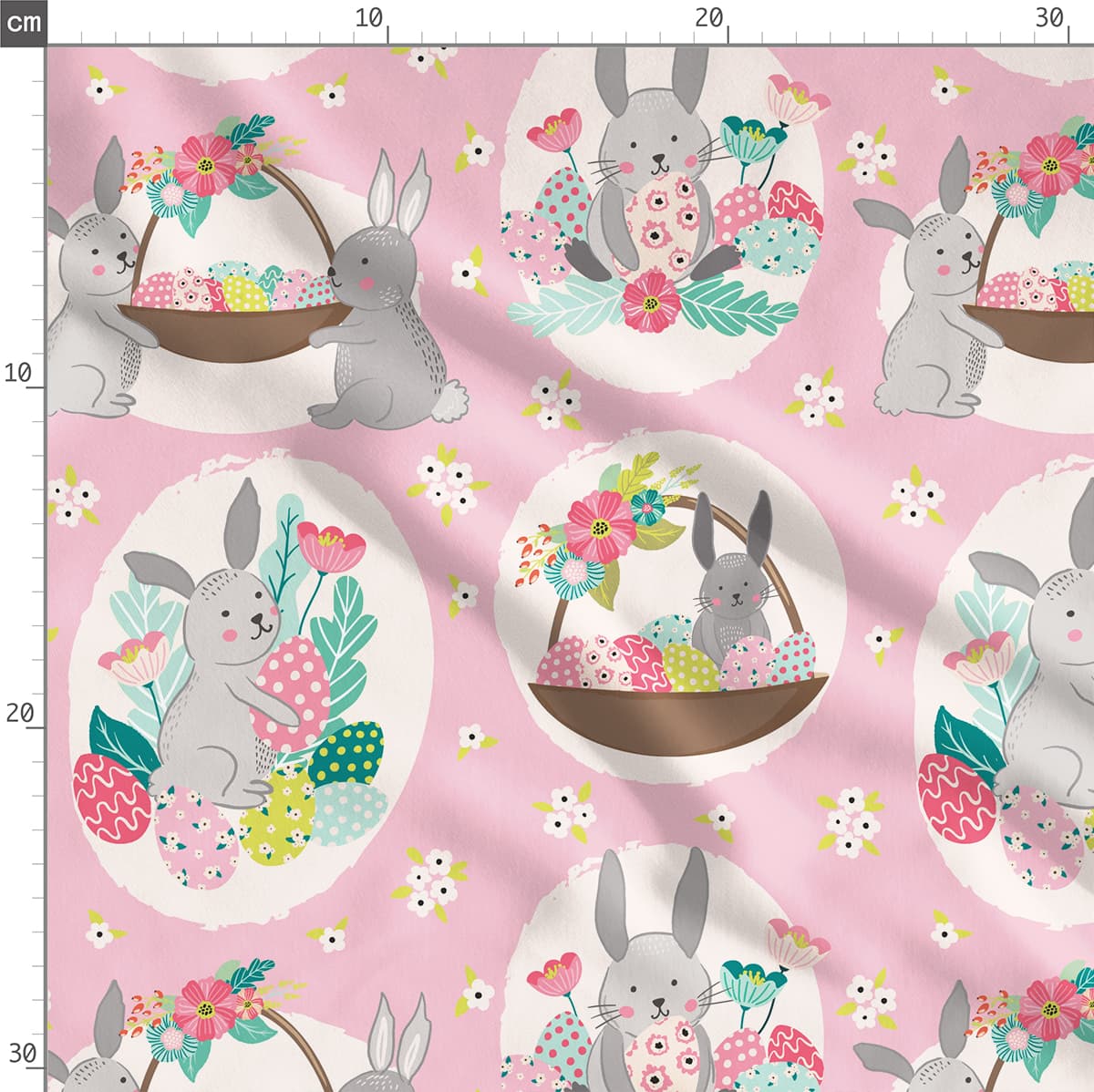
Task: Select the 10 mark on horizontal ruler
Action: 368,17
